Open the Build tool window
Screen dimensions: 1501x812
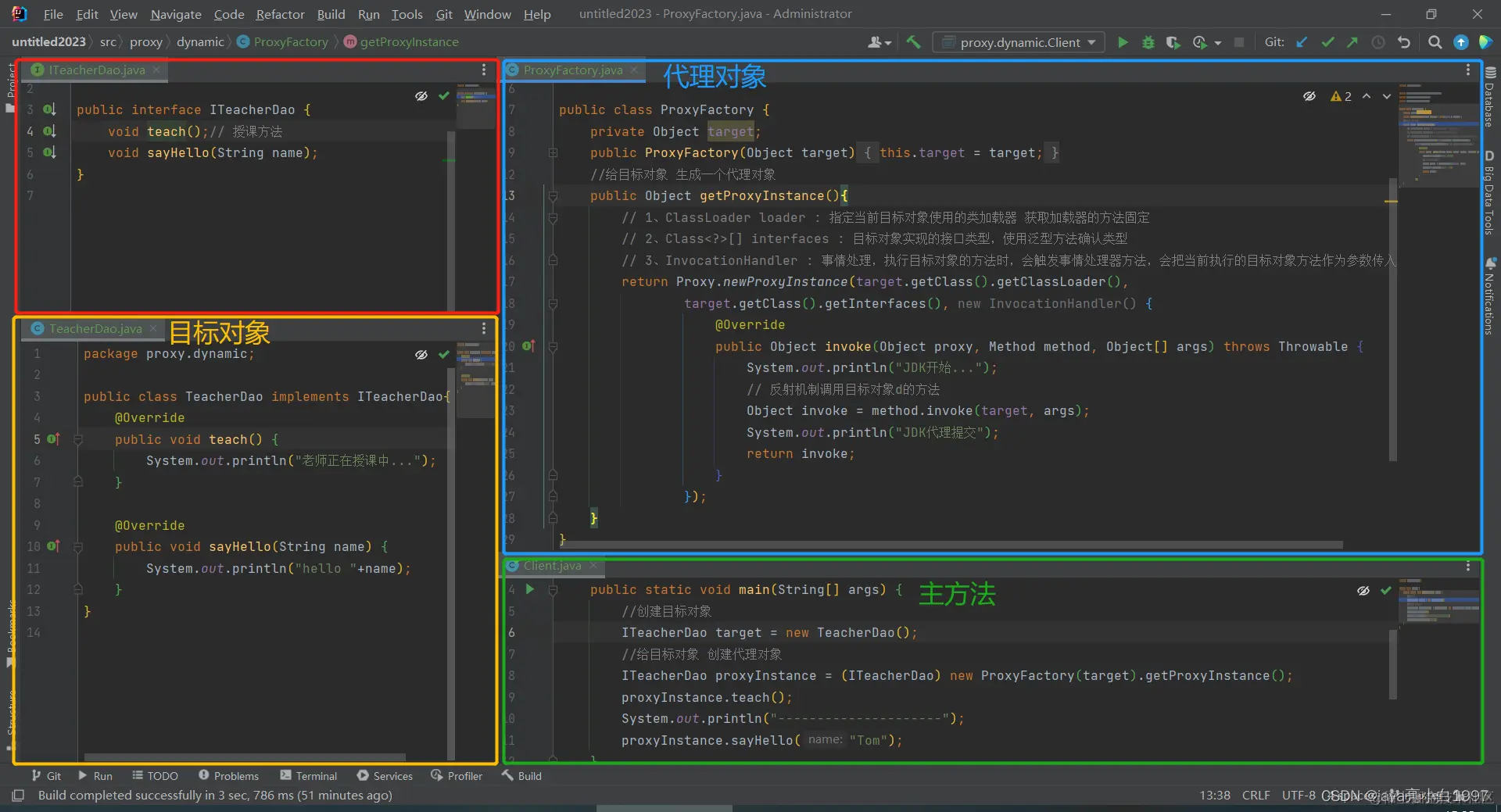[x=521, y=776]
